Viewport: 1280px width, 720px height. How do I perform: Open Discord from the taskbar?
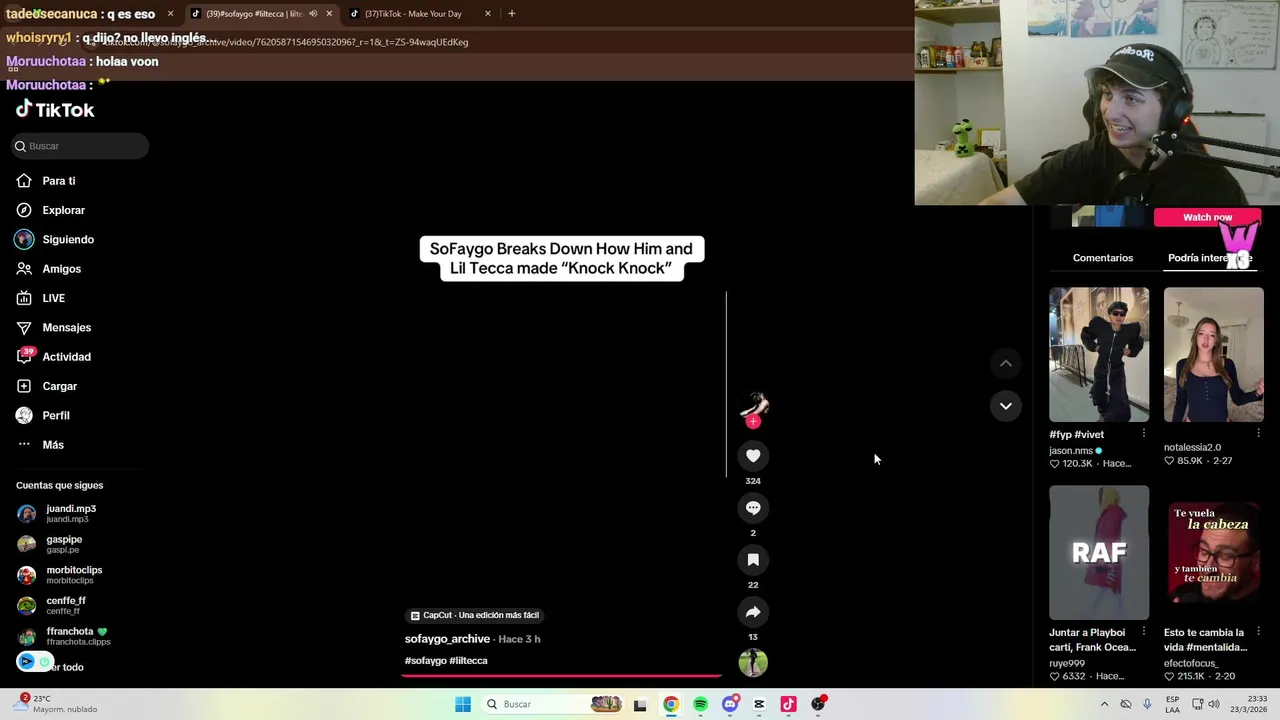730,704
